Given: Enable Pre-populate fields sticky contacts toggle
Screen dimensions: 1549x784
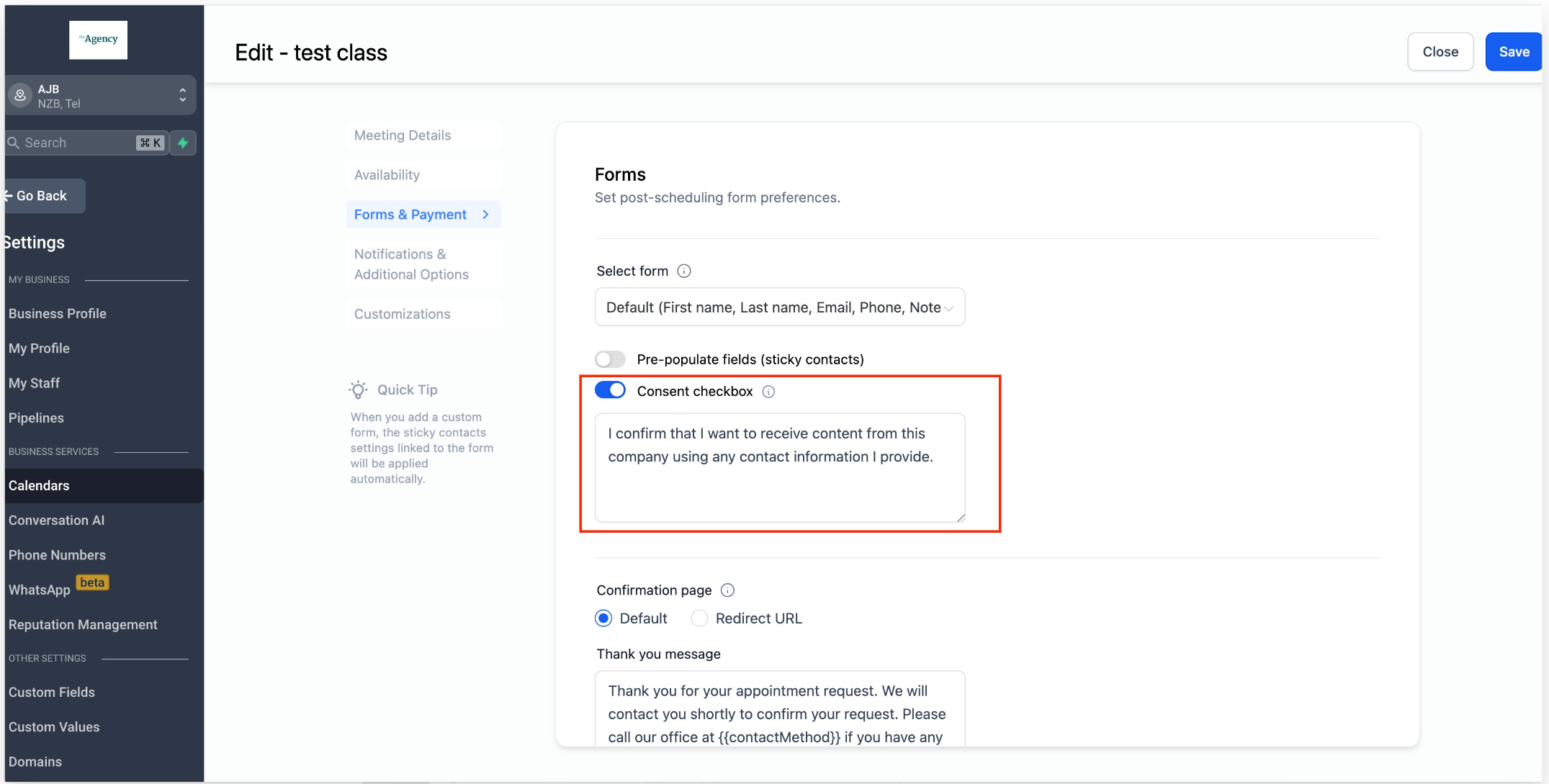Looking at the screenshot, I should tap(610, 359).
